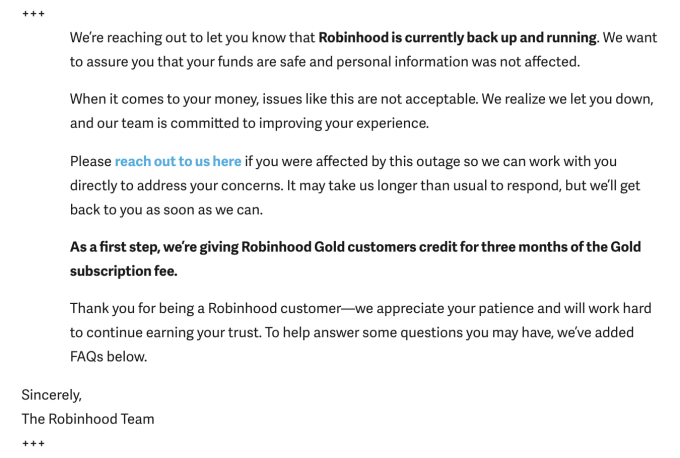Click bold "Robinhood is currently back up and running"
Screen dimensions: 680x458
tap(457, 38)
